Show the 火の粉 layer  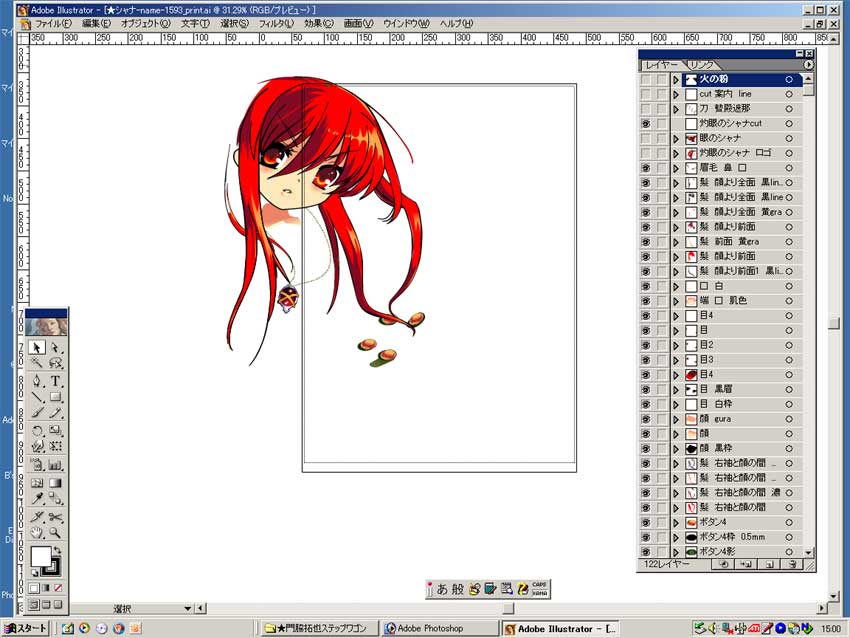point(645,80)
